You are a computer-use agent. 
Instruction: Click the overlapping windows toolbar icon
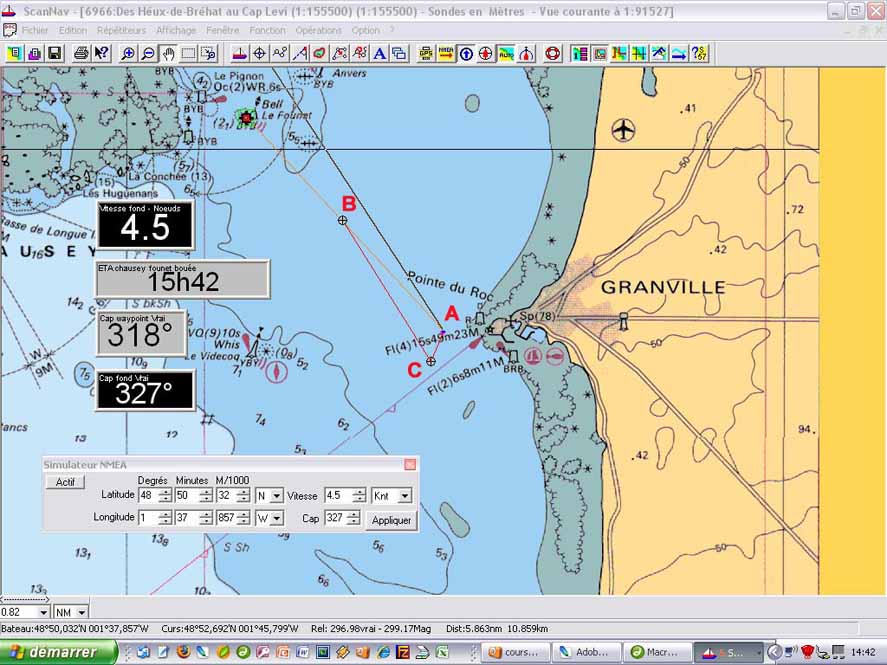click(399, 54)
